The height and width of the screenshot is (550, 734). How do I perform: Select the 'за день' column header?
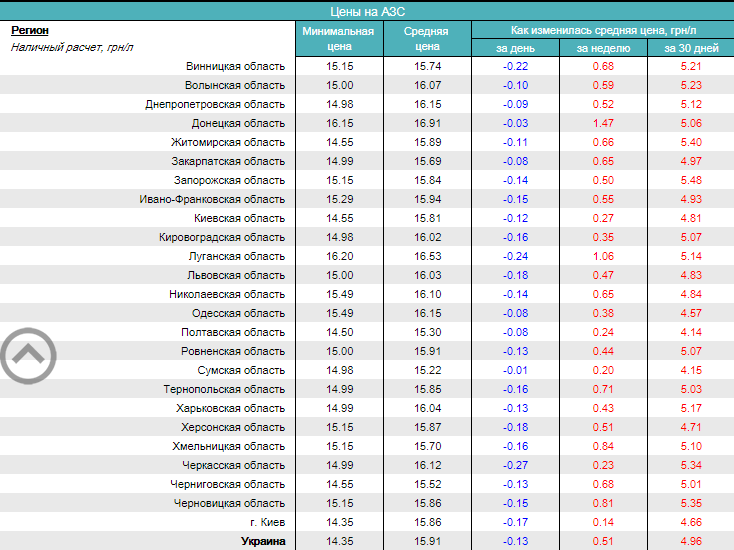tap(515, 48)
